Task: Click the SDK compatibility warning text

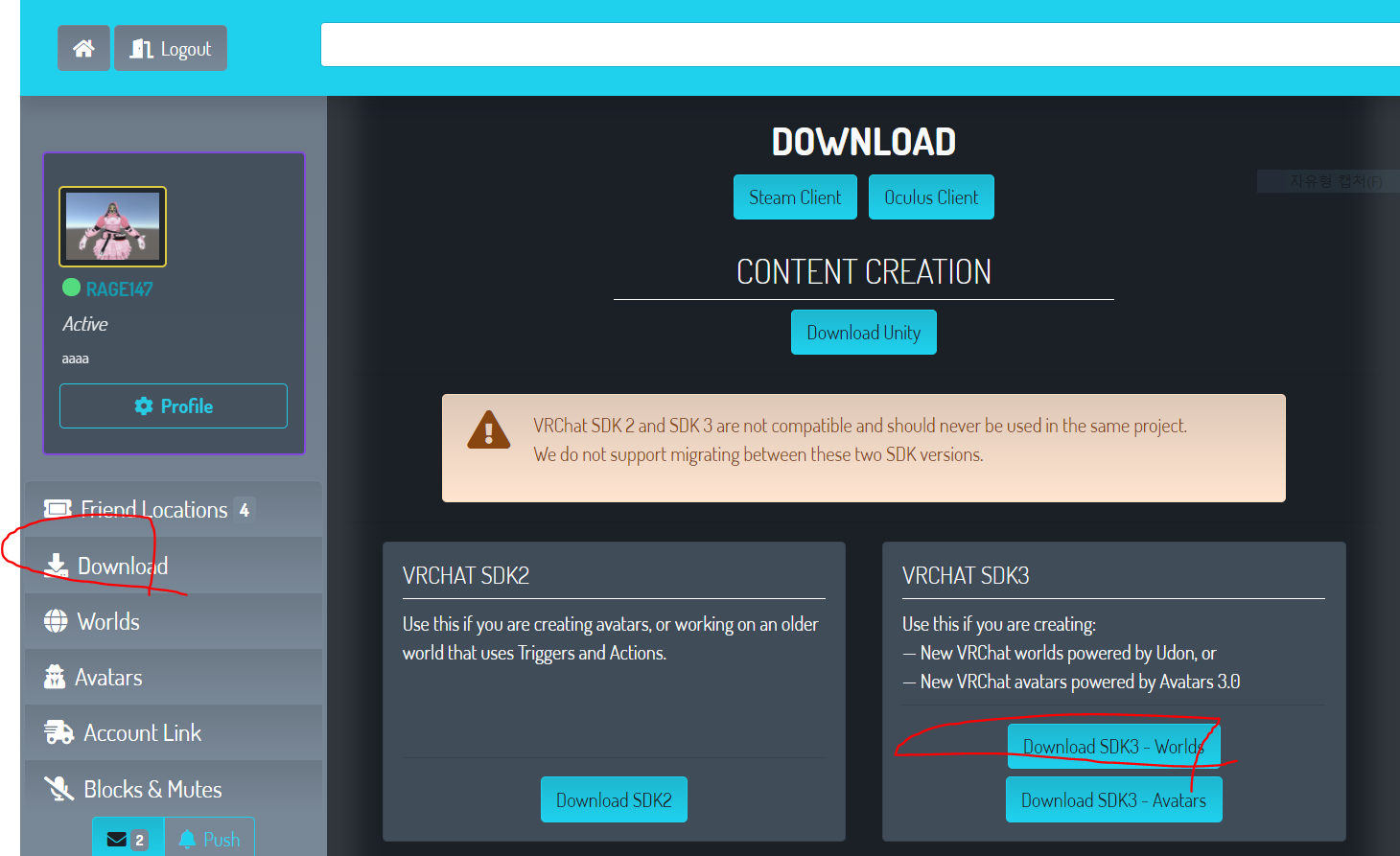Action: coord(860,440)
